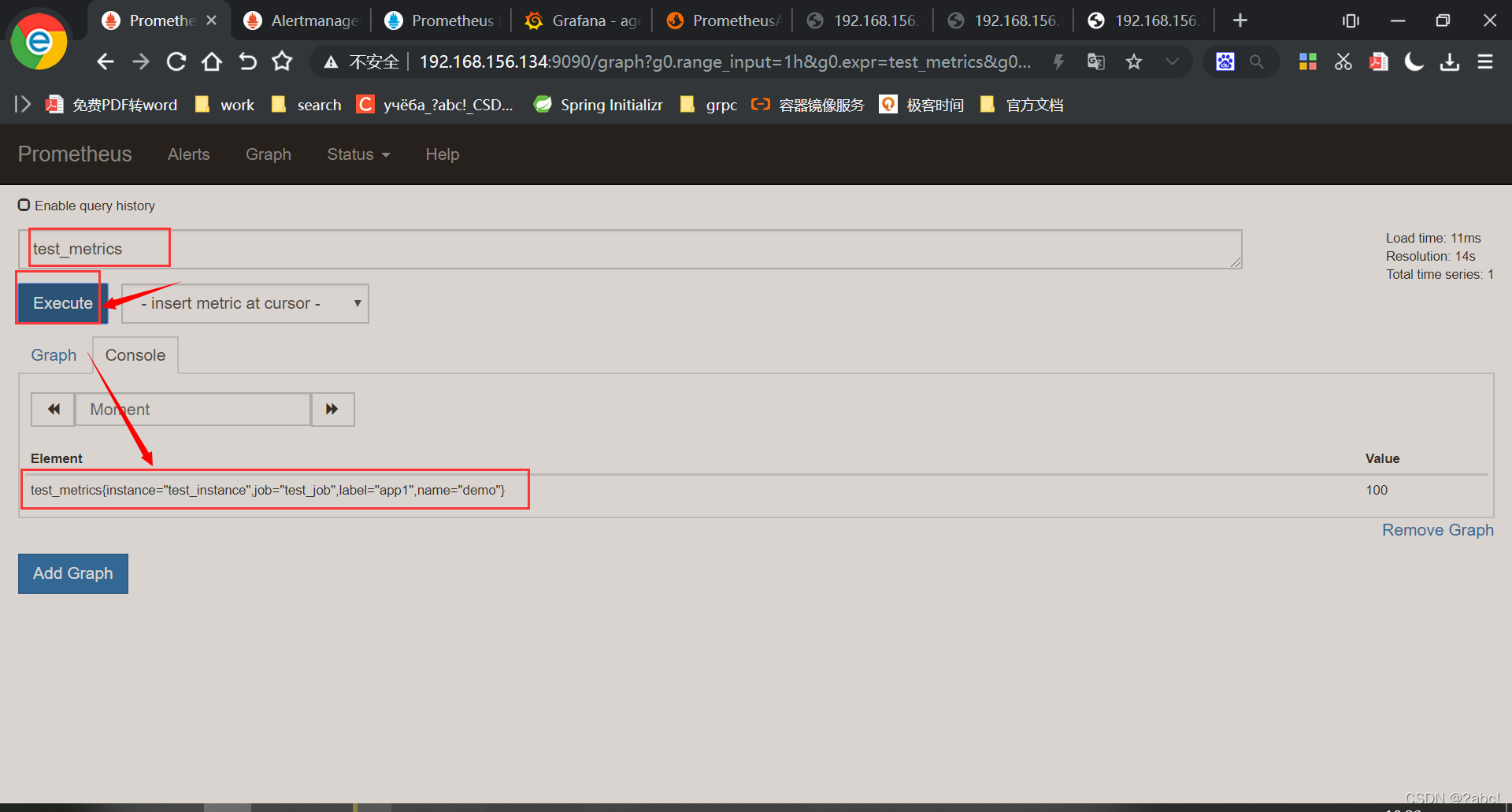Click the Add Graph button

73,573
